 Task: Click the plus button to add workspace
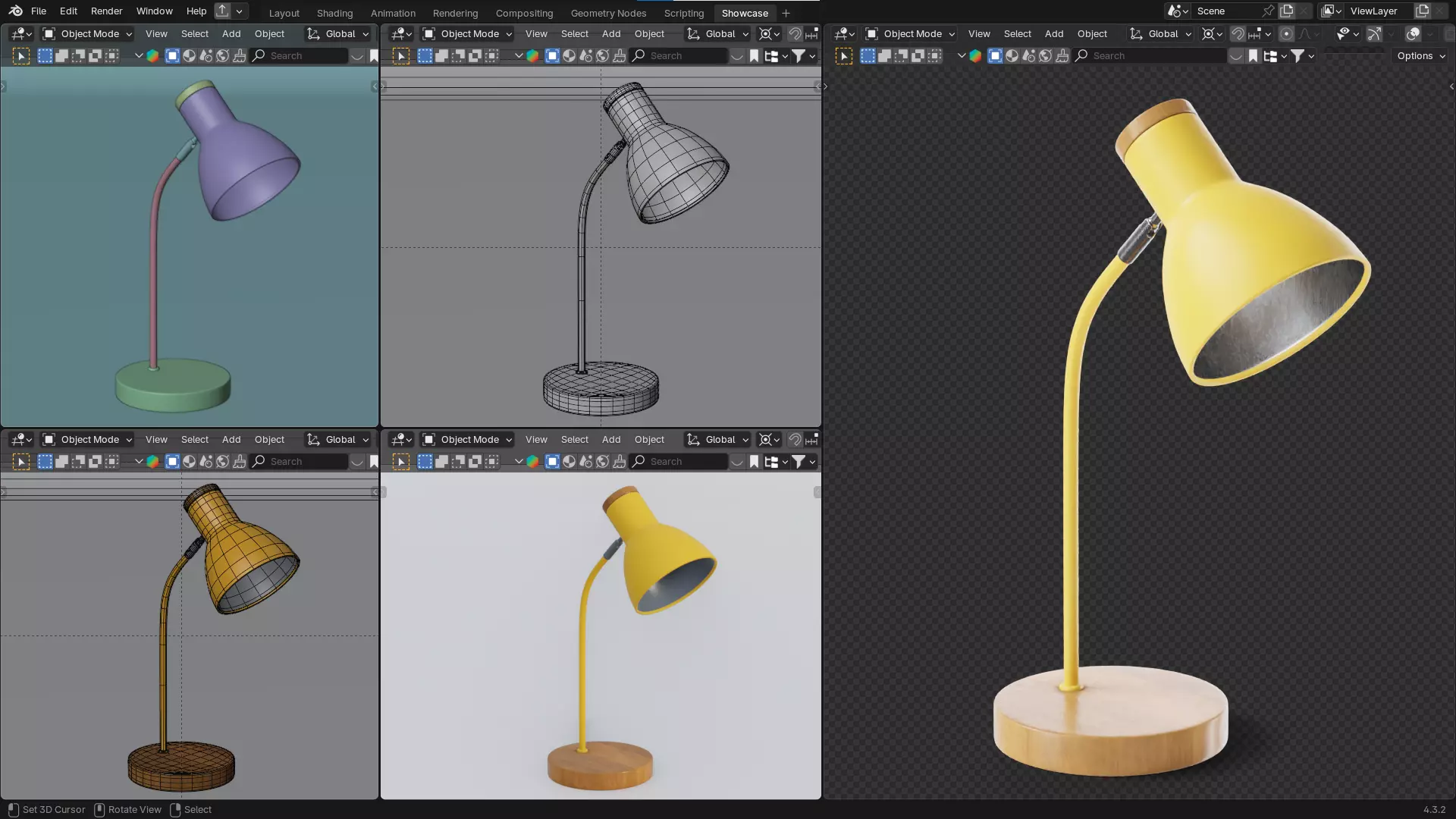786,13
